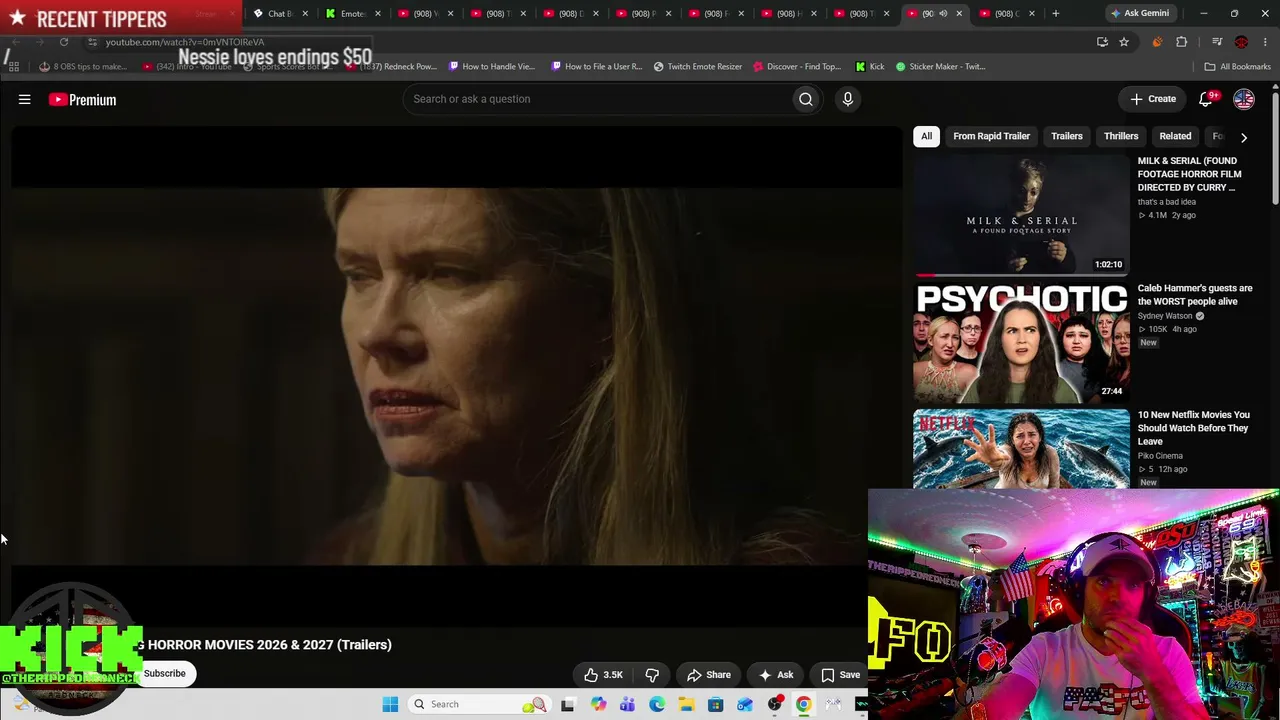Open Chrome extensions puzzle icon

click(1181, 42)
